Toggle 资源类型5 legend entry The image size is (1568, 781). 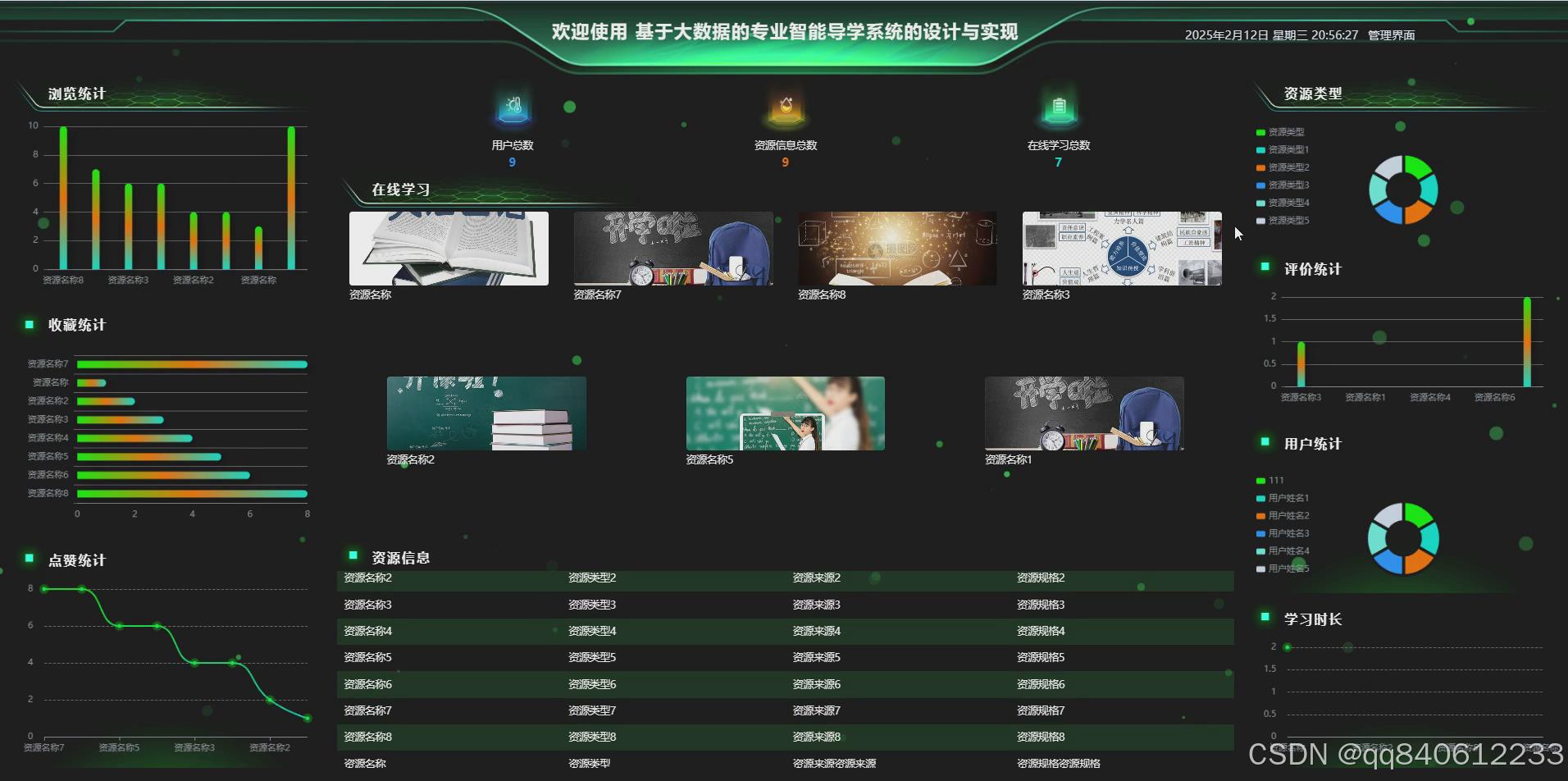1283,221
